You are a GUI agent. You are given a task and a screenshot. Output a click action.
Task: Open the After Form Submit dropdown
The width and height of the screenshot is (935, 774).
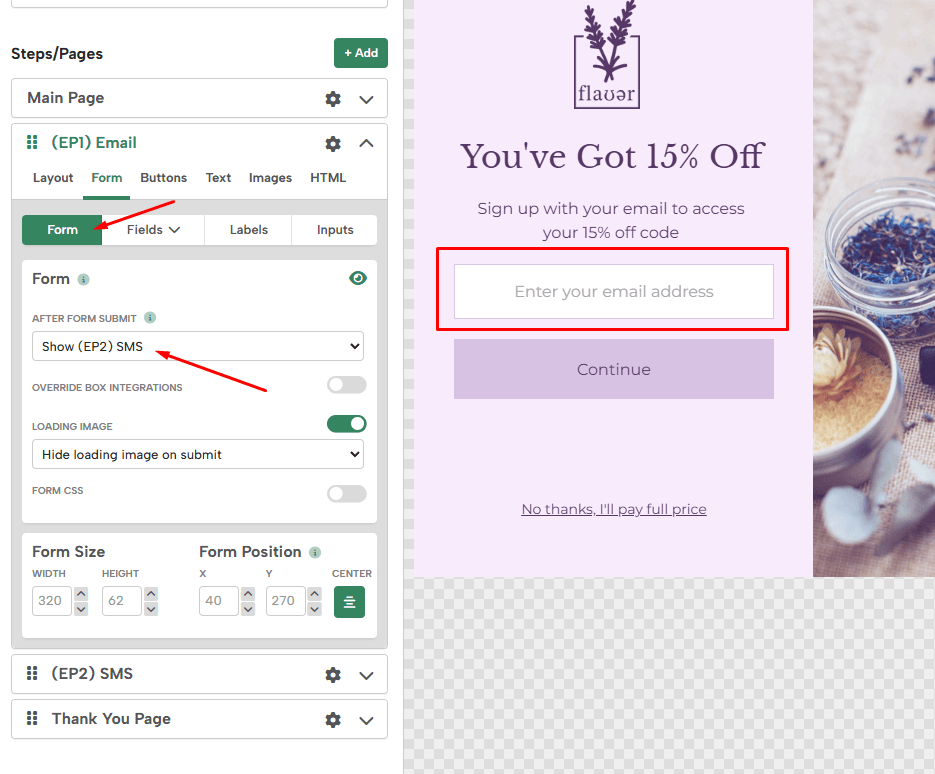click(x=197, y=346)
